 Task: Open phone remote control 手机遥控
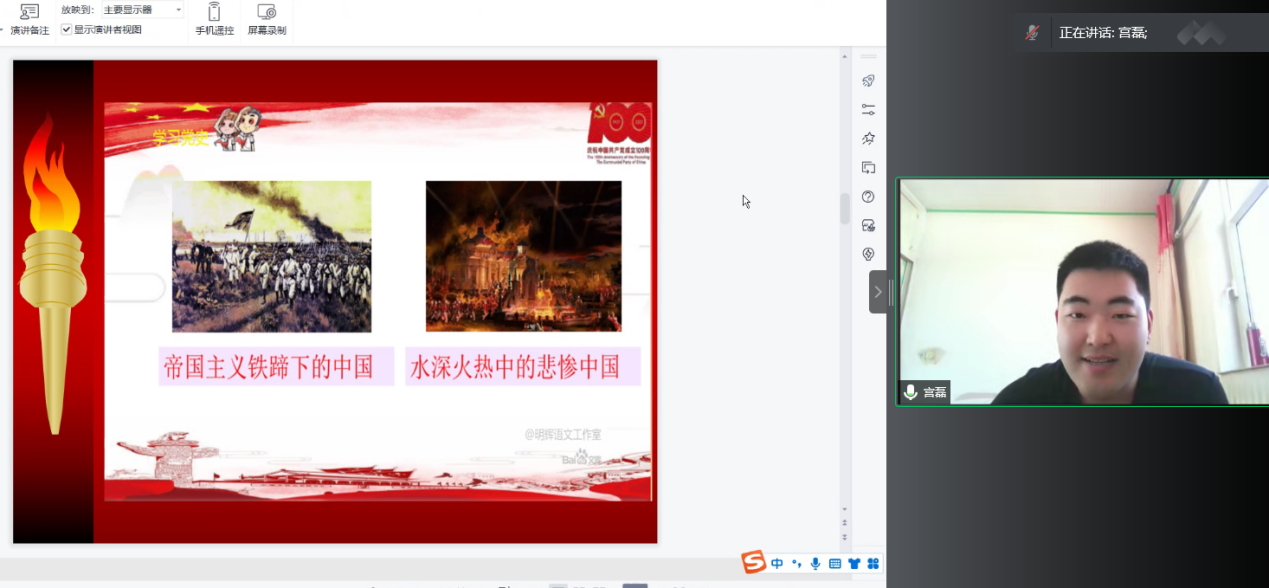point(212,18)
